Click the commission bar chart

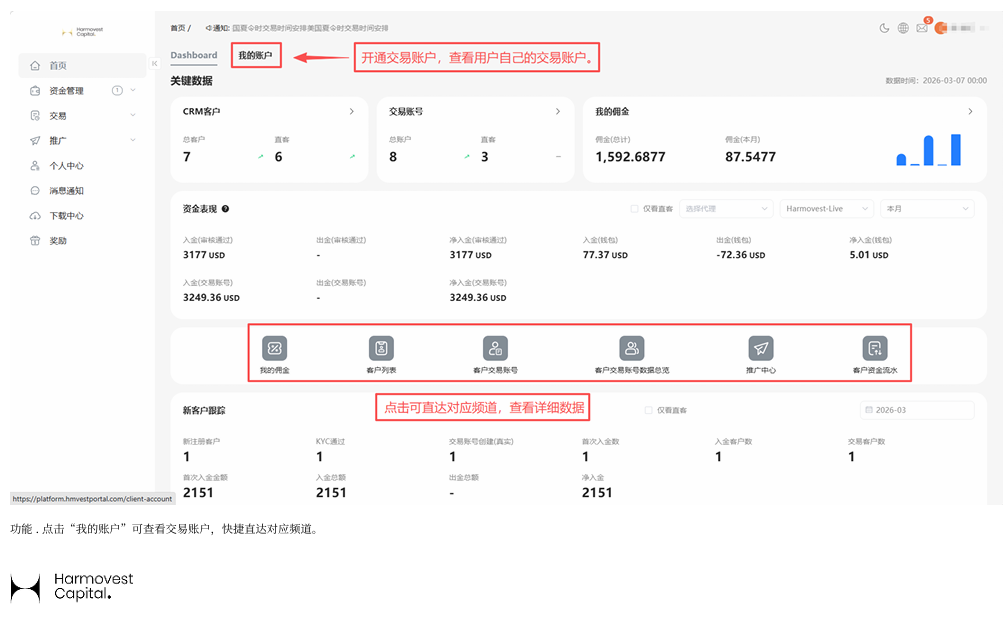(x=929, y=150)
